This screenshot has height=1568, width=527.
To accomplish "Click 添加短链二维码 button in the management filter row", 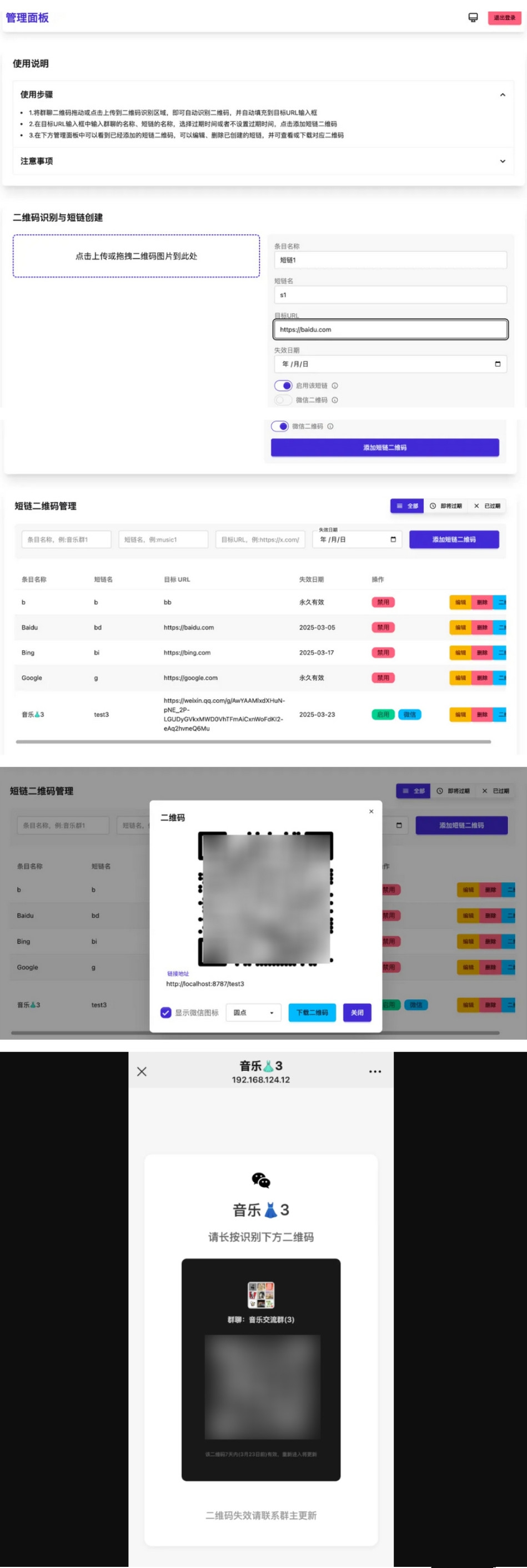I will pyautogui.click(x=454, y=539).
